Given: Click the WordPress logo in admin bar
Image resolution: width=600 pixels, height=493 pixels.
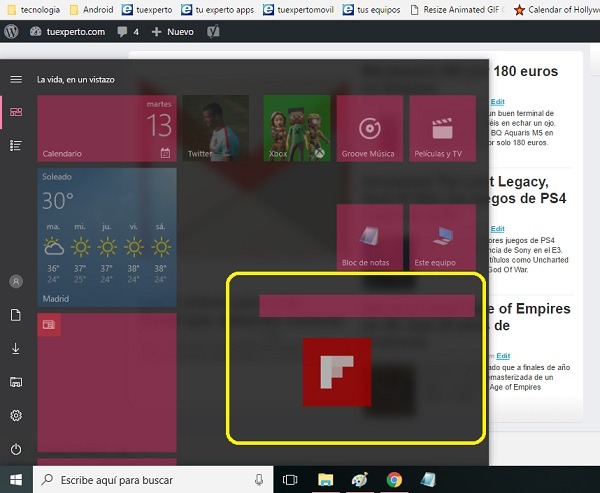Looking at the screenshot, I should (11, 31).
